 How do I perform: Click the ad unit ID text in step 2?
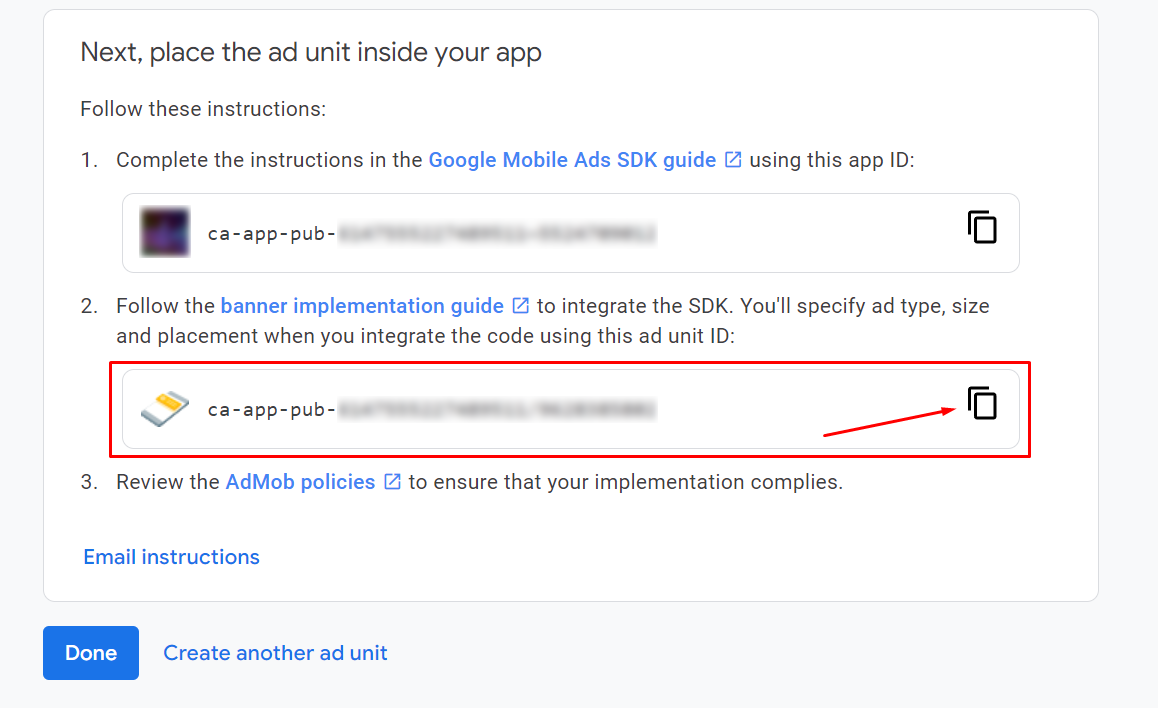coord(431,409)
